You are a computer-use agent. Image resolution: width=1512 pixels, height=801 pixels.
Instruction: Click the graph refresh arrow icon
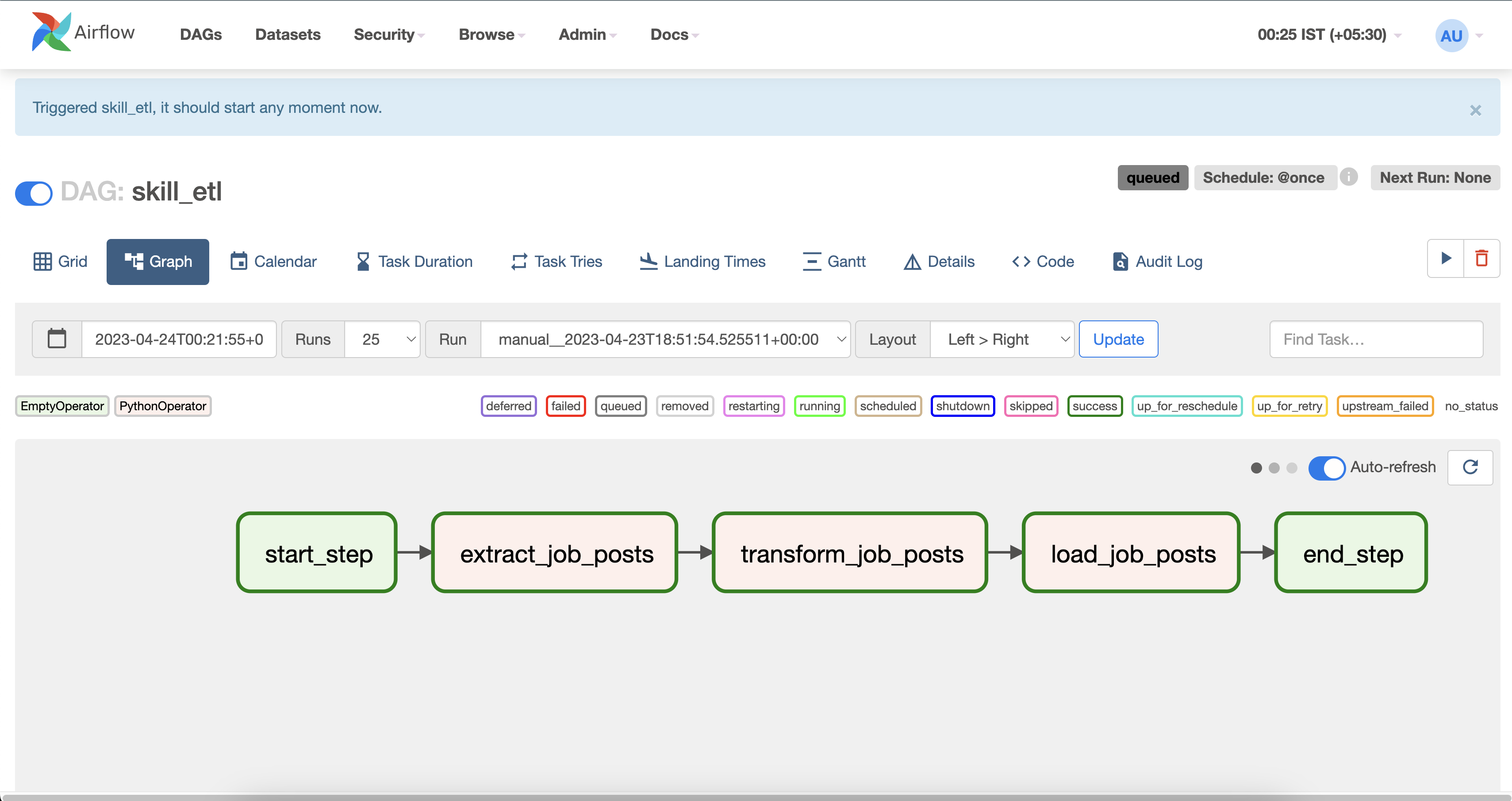pos(1470,467)
